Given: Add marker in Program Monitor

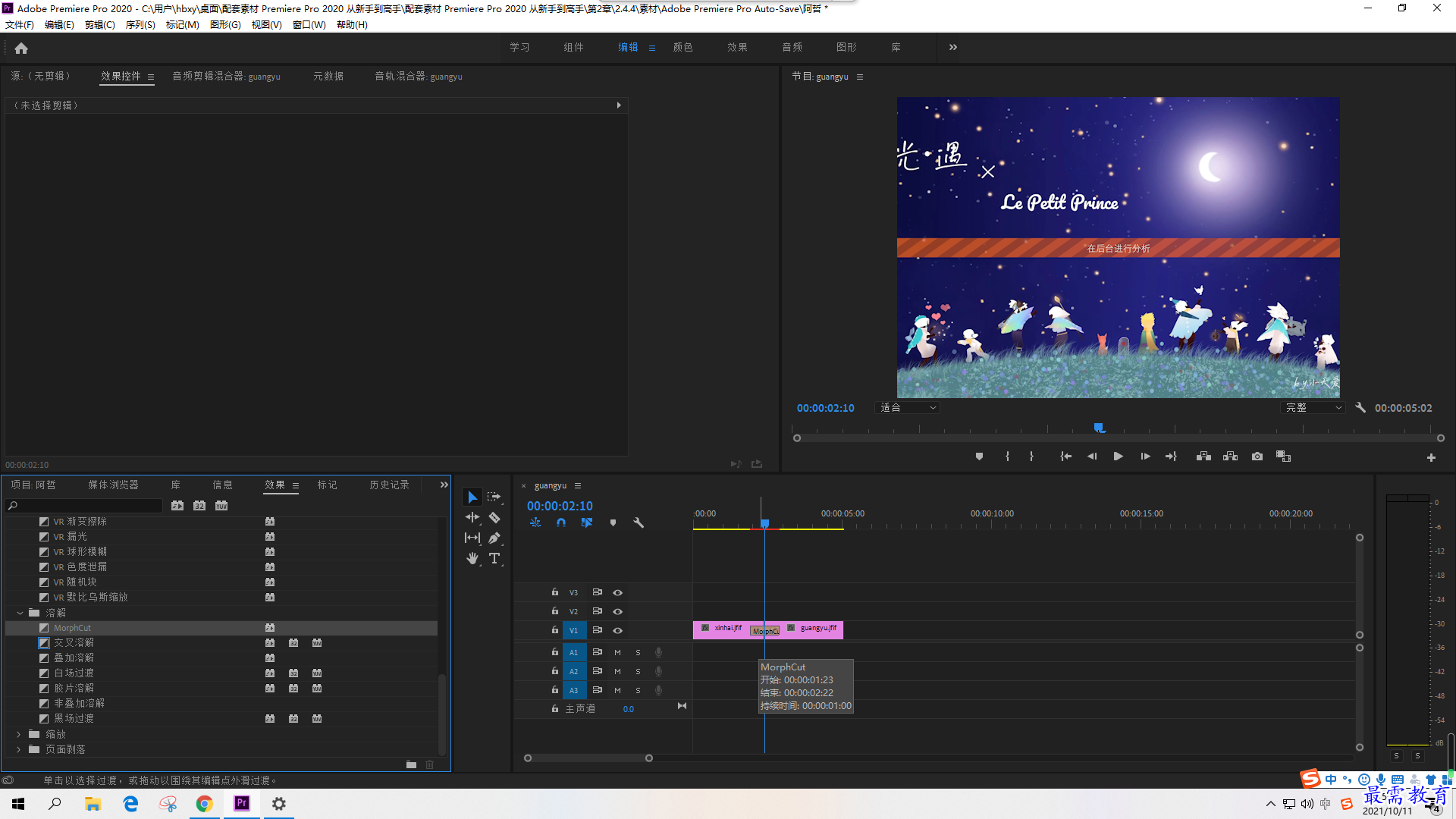Looking at the screenshot, I should (x=979, y=457).
